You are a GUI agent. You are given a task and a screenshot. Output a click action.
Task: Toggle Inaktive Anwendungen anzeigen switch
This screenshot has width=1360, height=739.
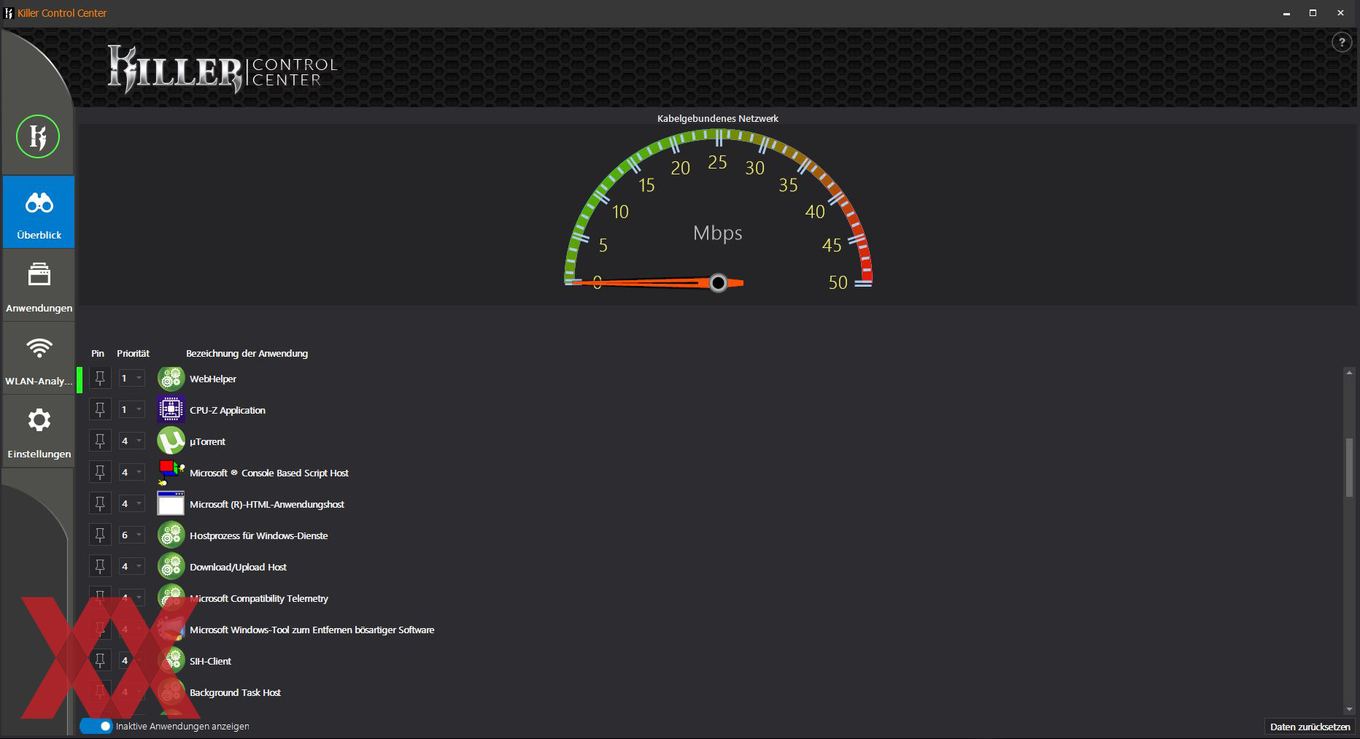pos(96,726)
